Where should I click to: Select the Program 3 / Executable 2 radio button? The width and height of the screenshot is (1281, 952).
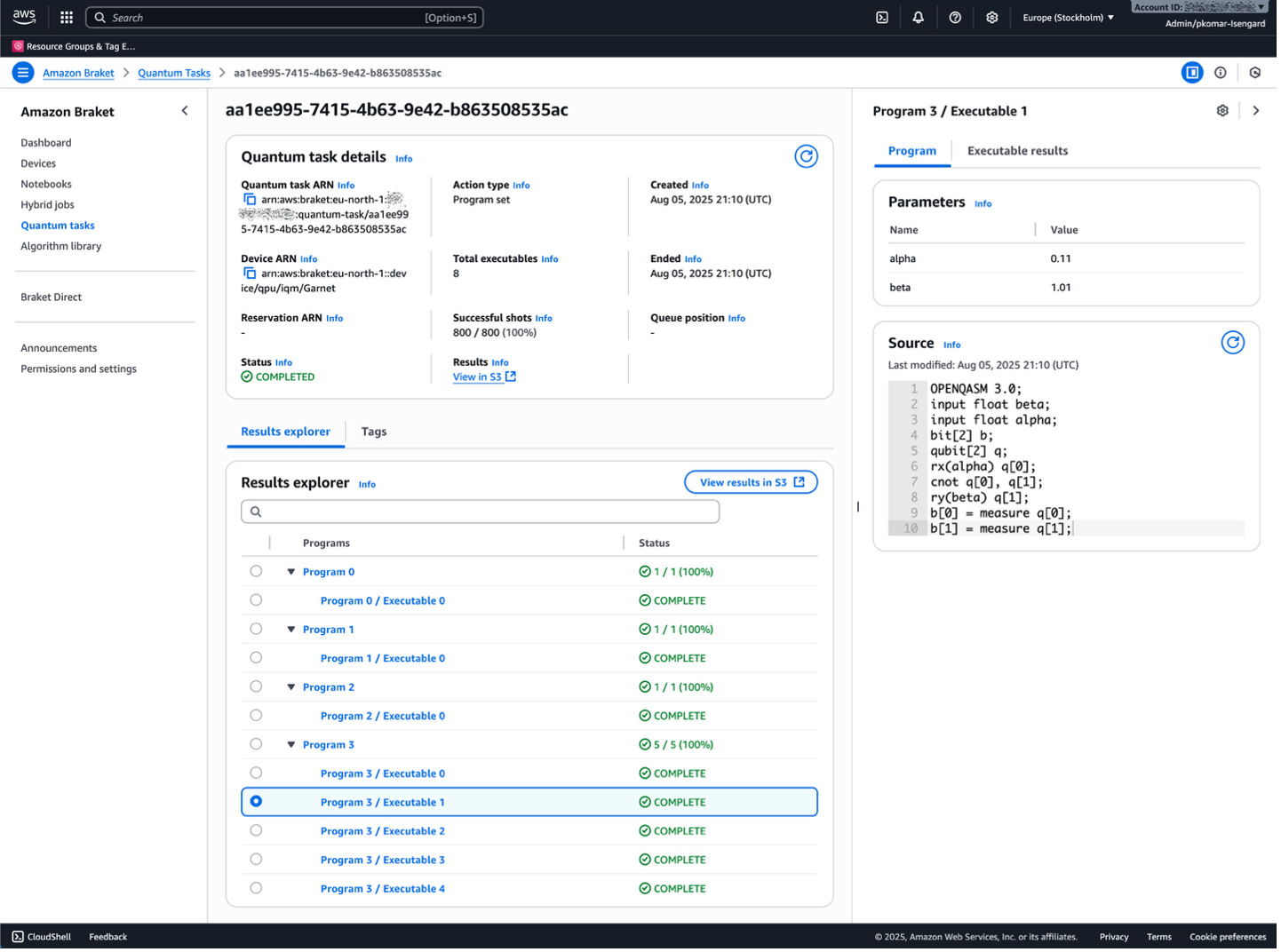pos(256,830)
